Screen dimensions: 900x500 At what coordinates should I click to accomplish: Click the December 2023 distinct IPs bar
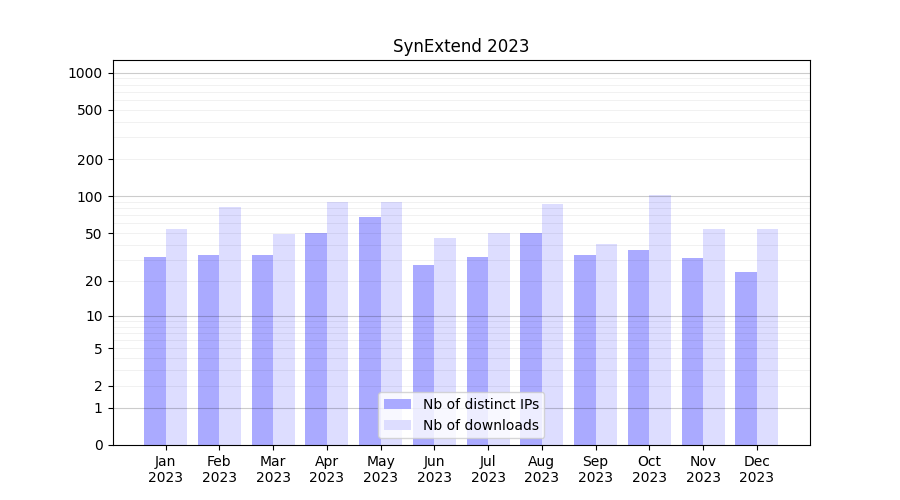(x=746, y=358)
